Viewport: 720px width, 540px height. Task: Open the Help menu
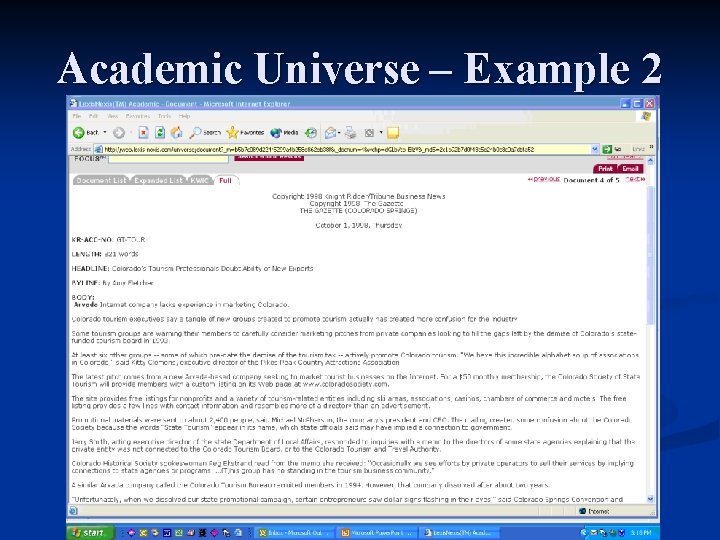click(x=184, y=116)
